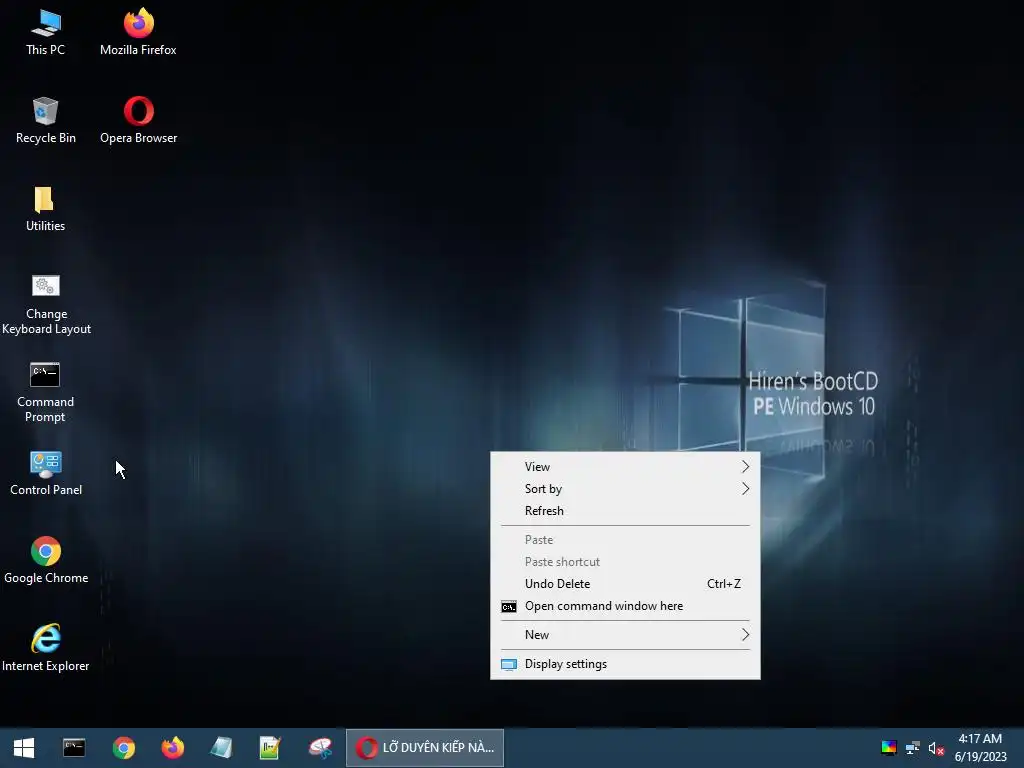Select the Utilities folder icon
The width and height of the screenshot is (1024, 768).
point(45,209)
